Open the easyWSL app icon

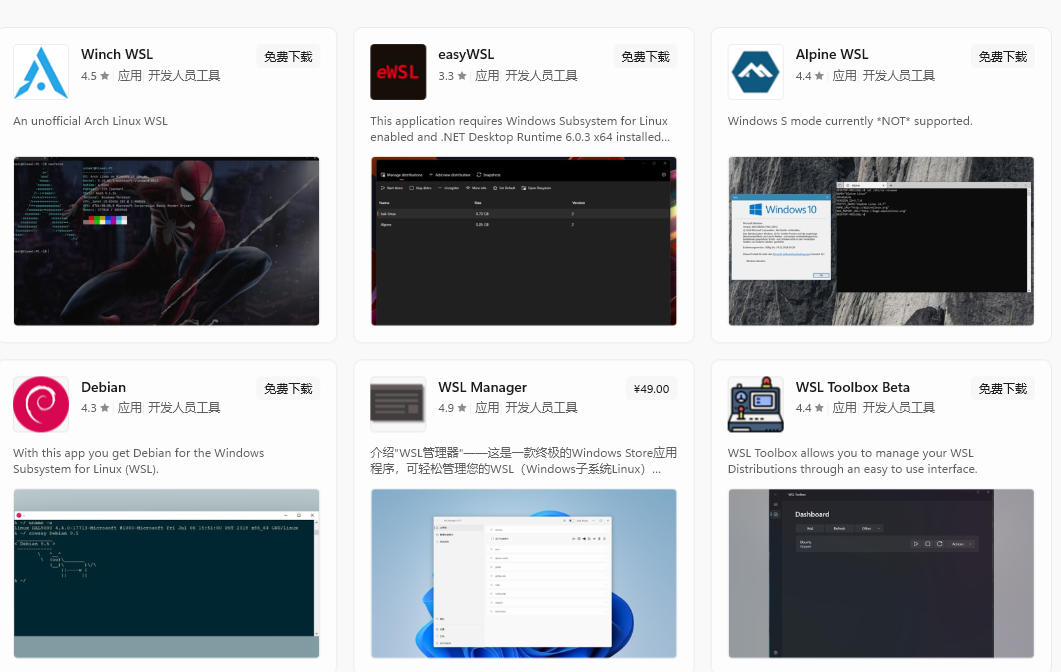coord(398,72)
